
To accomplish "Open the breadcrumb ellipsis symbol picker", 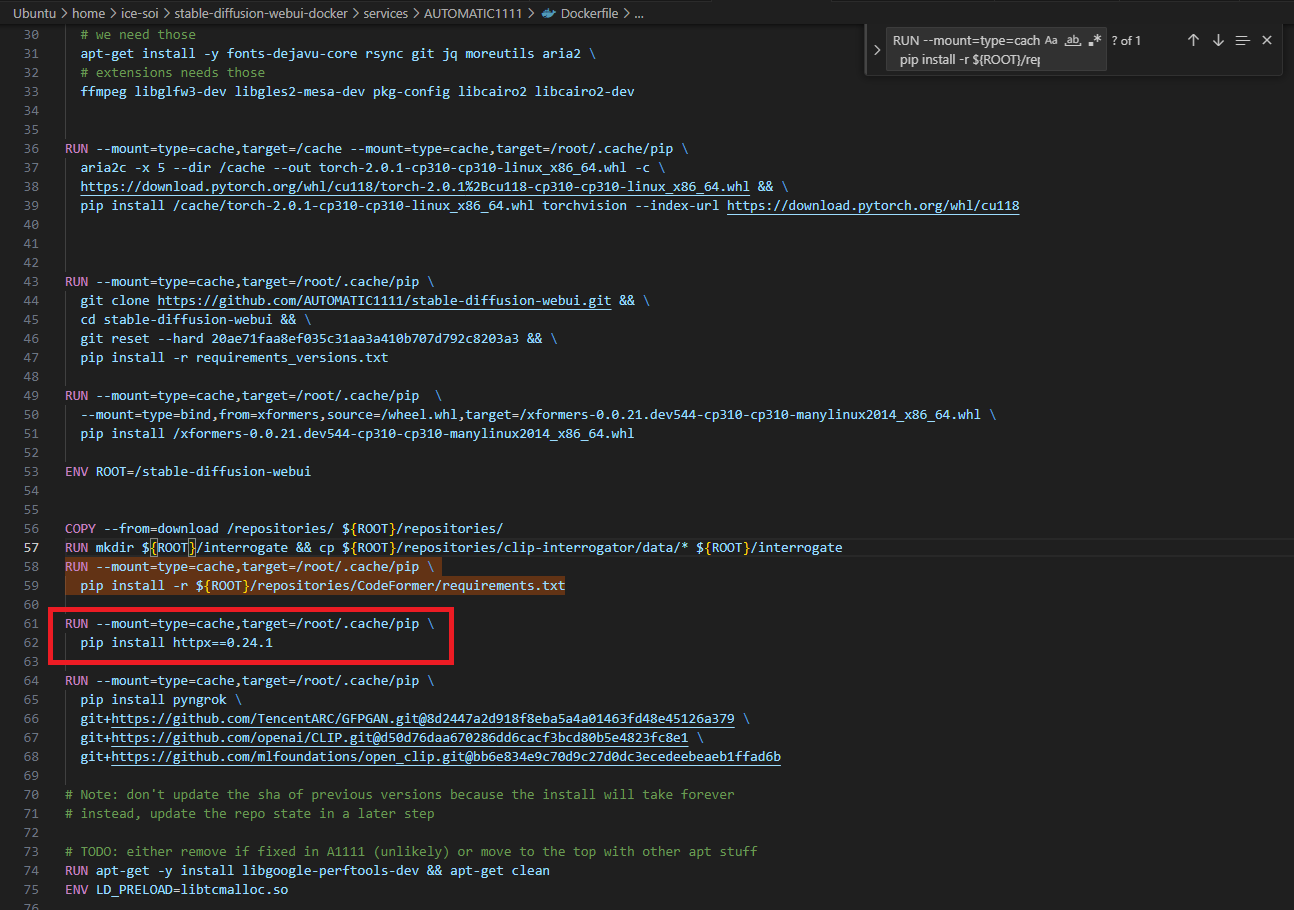I will (639, 14).
